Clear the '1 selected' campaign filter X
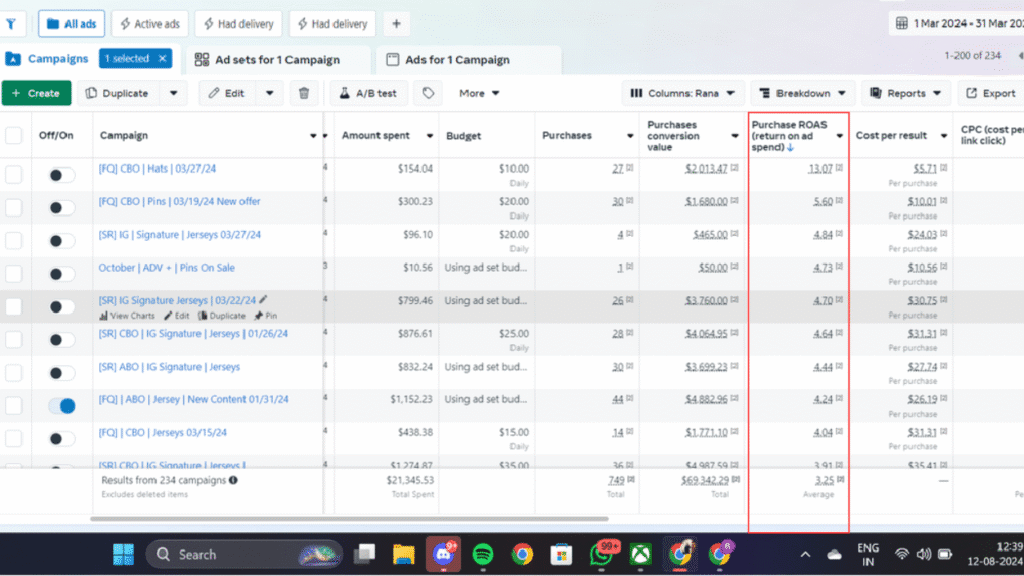The image size is (1024, 576). click(162, 59)
